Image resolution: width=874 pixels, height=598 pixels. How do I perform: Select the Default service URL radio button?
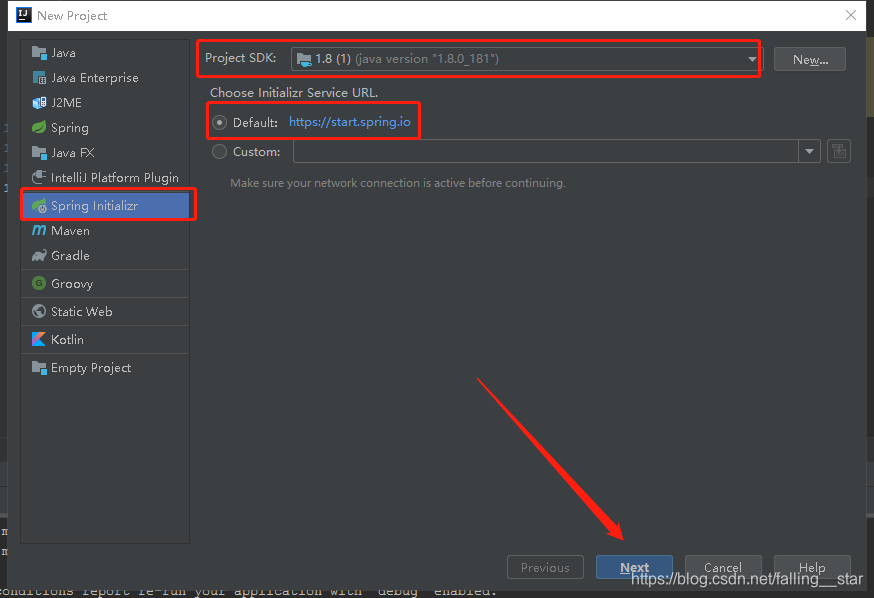tap(220, 122)
